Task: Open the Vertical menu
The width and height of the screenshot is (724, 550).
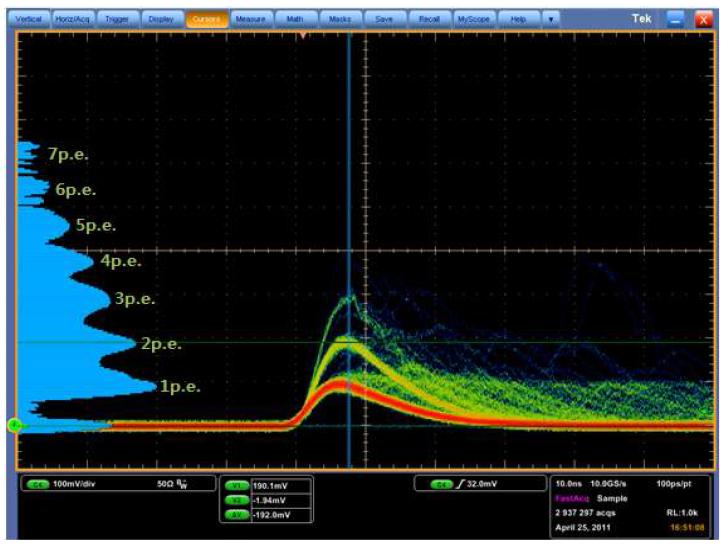Action: coord(29,19)
